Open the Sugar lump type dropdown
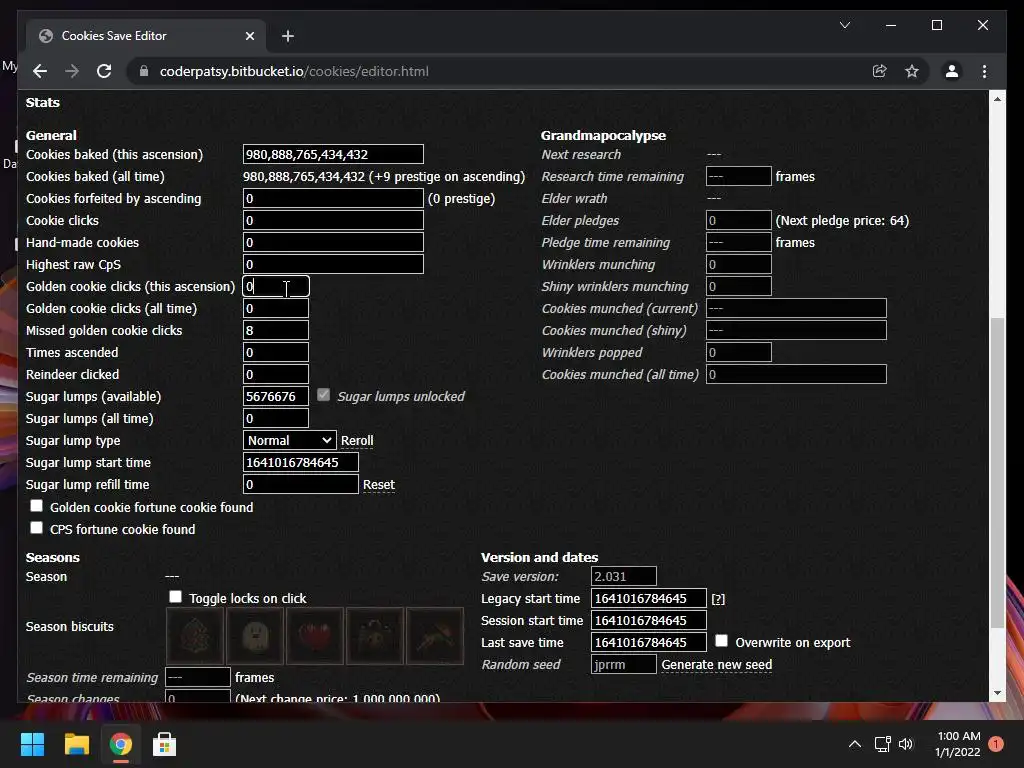Image resolution: width=1024 pixels, height=768 pixels. 289,440
